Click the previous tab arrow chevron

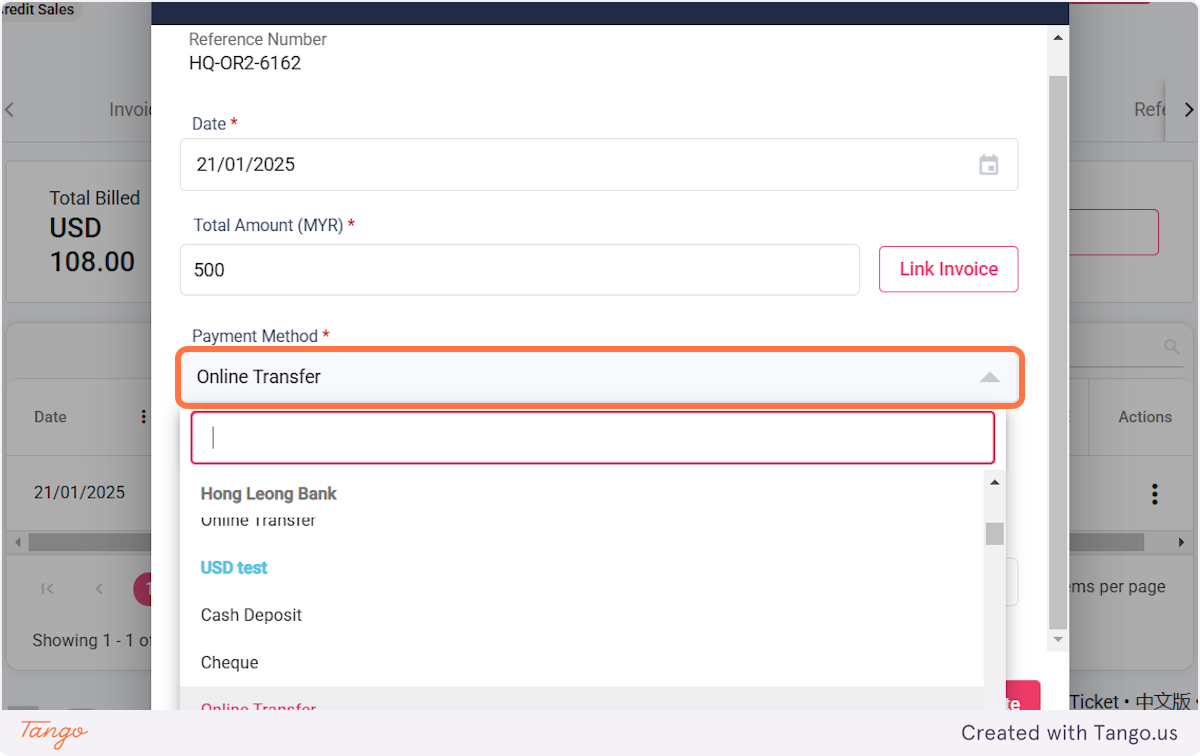pos(10,110)
